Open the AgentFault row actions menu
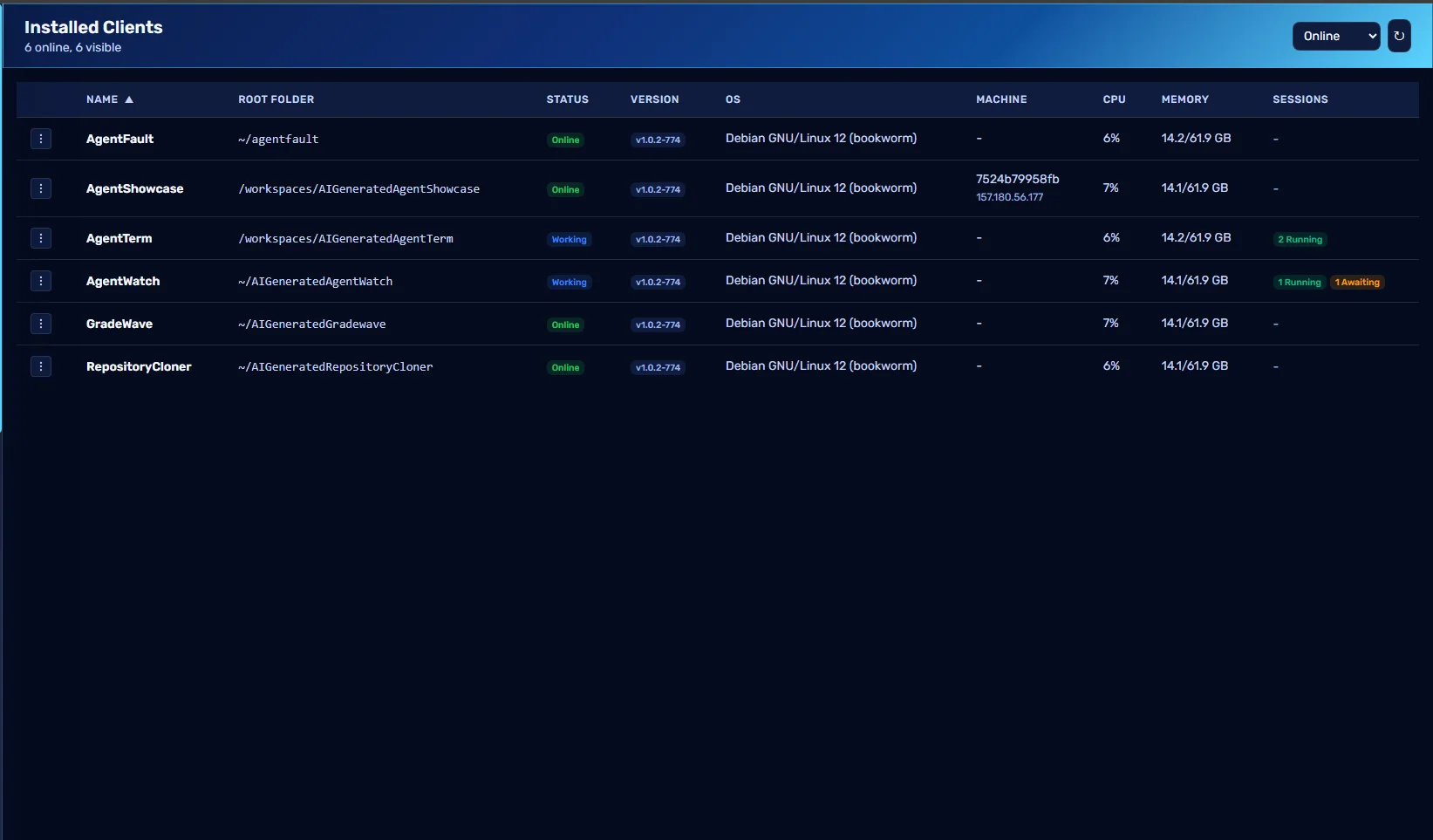1433x840 pixels. pyautogui.click(x=40, y=139)
